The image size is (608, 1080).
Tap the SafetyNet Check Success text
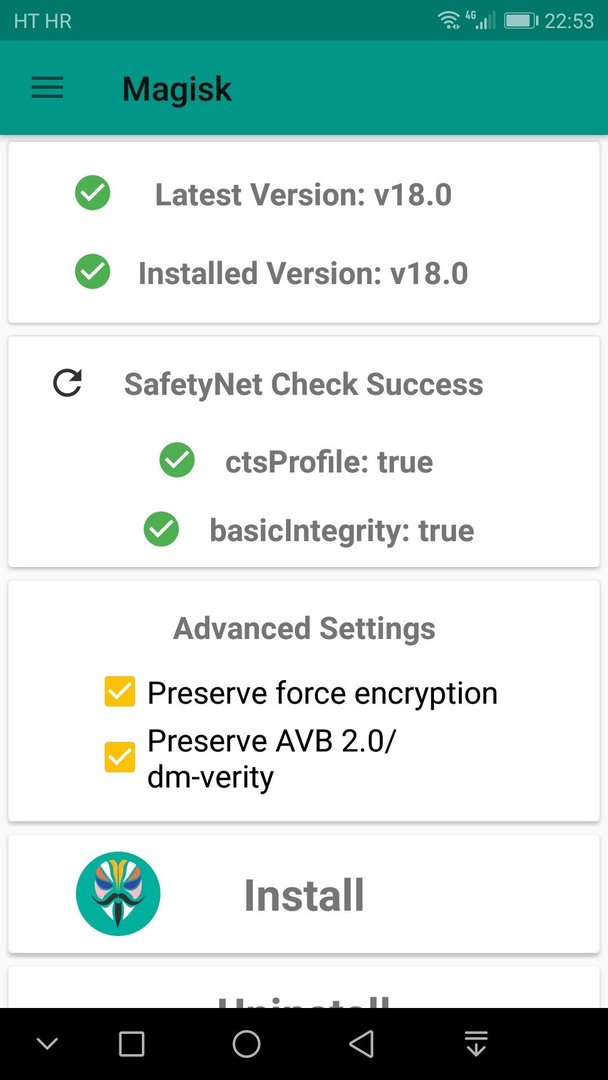tap(304, 384)
